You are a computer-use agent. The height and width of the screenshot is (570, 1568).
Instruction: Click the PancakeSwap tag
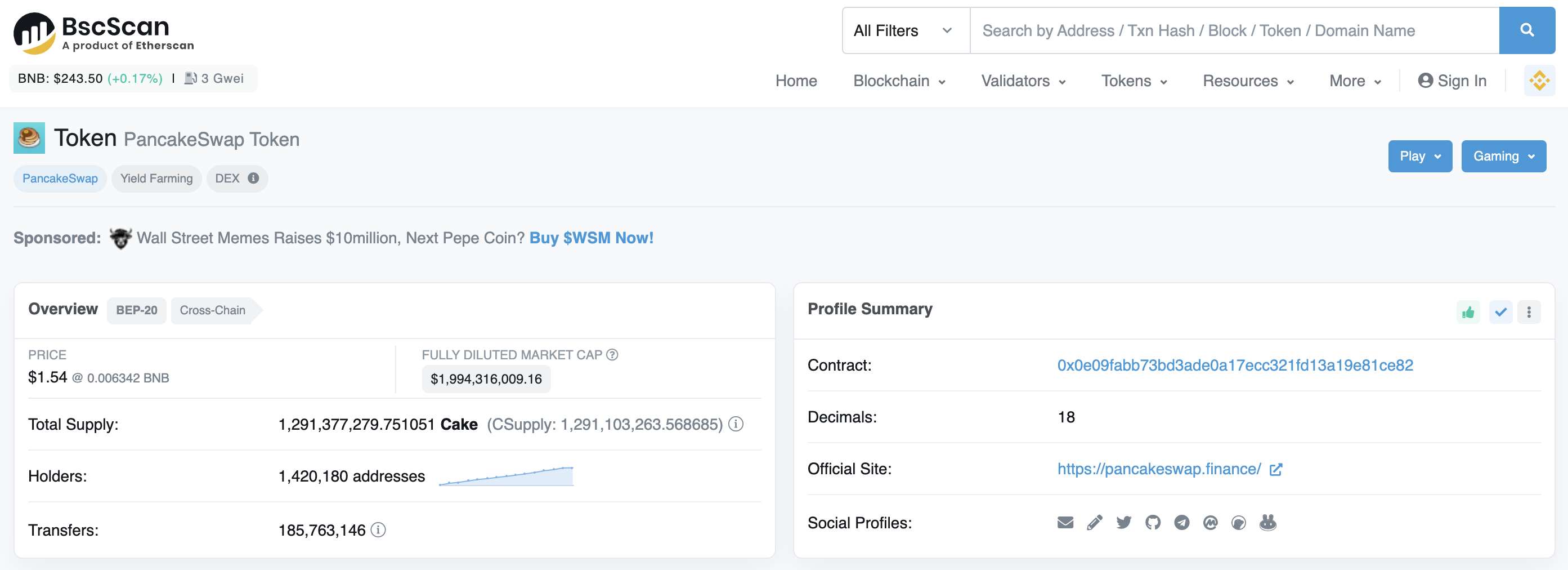coord(60,179)
